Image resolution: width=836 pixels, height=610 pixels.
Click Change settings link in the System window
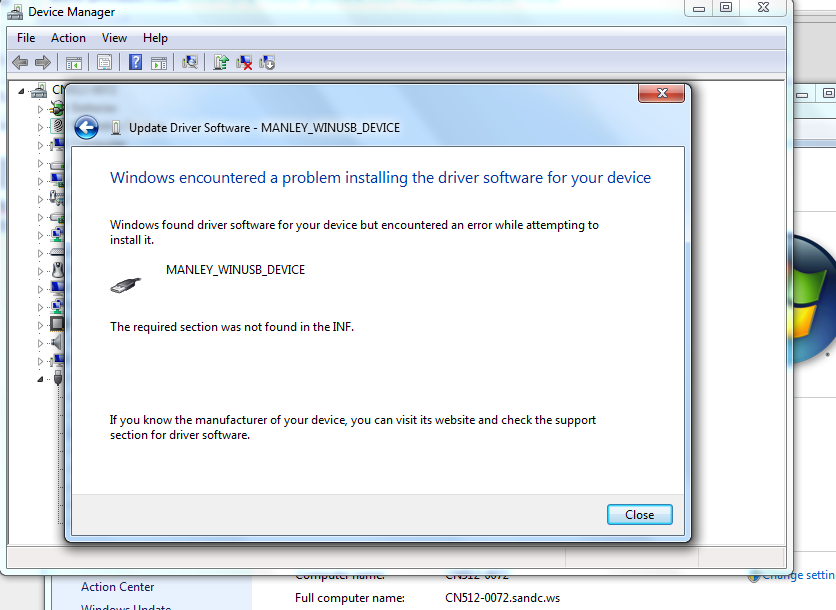coord(798,575)
